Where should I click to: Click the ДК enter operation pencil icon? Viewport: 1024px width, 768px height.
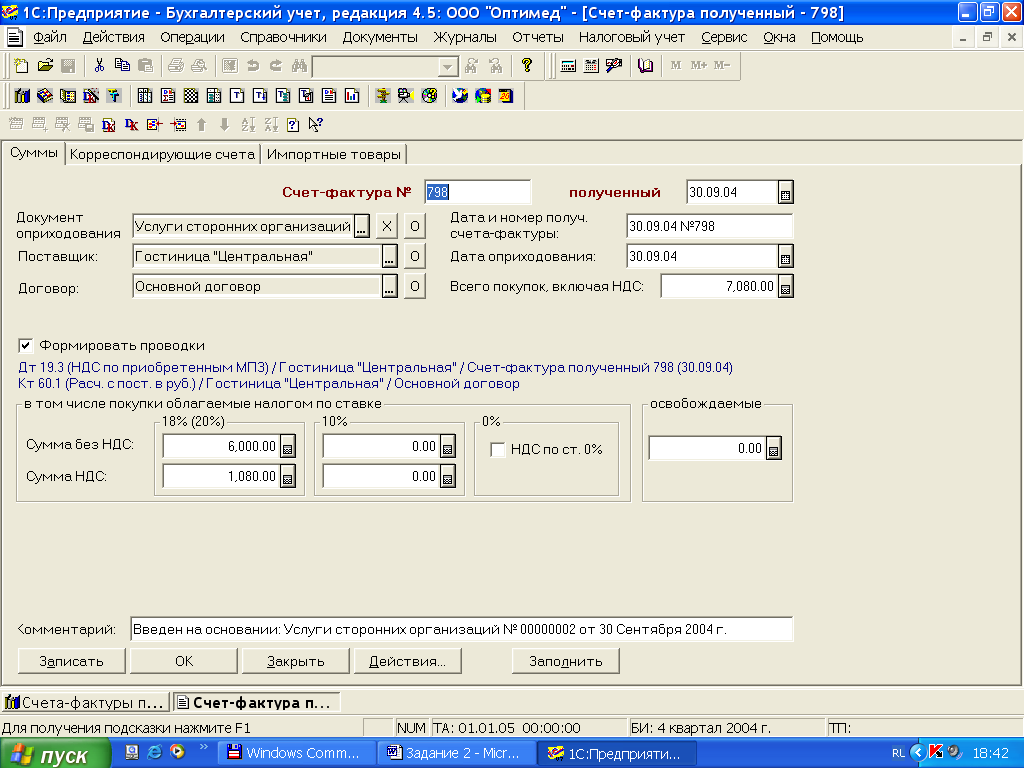[91, 96]
